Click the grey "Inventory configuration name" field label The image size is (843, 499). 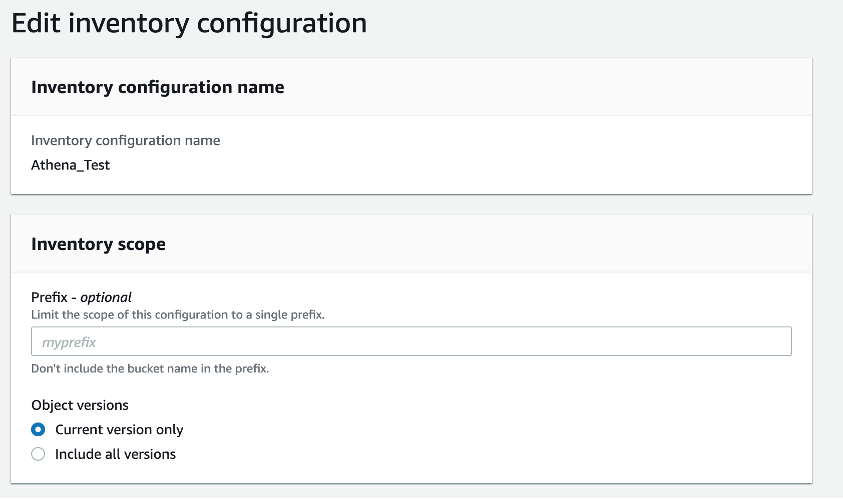126,141
